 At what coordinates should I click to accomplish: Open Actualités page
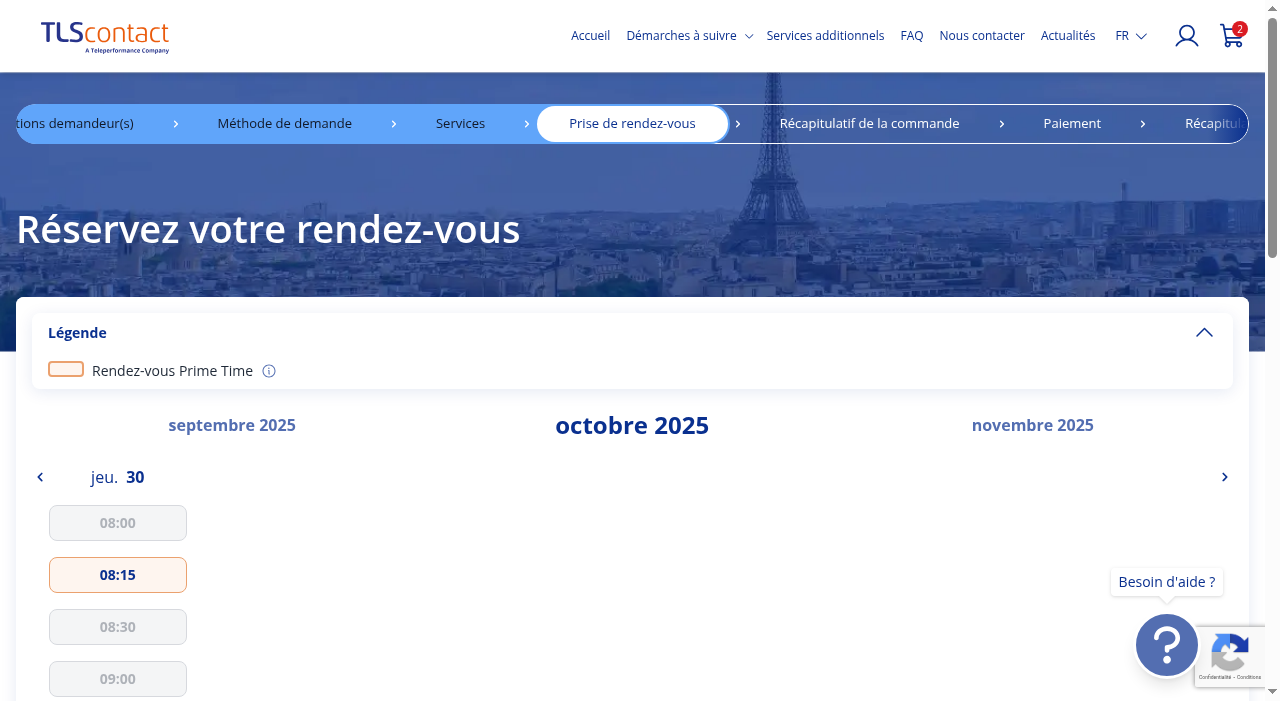click(1068, 36)
